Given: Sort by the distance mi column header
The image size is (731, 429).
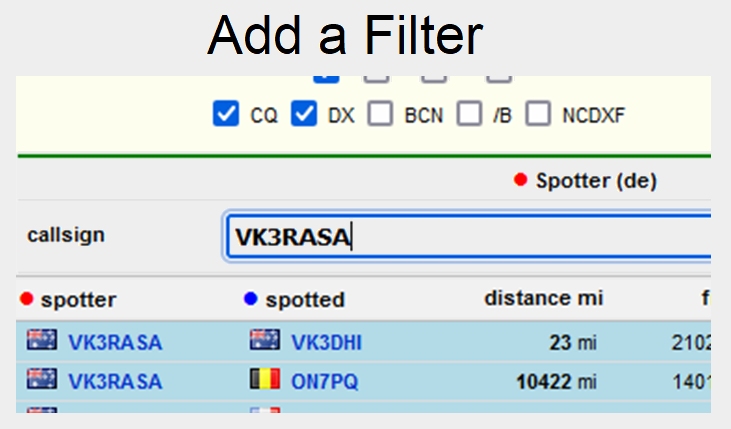Looking at the screenshot, I should [x=543, y=298].
